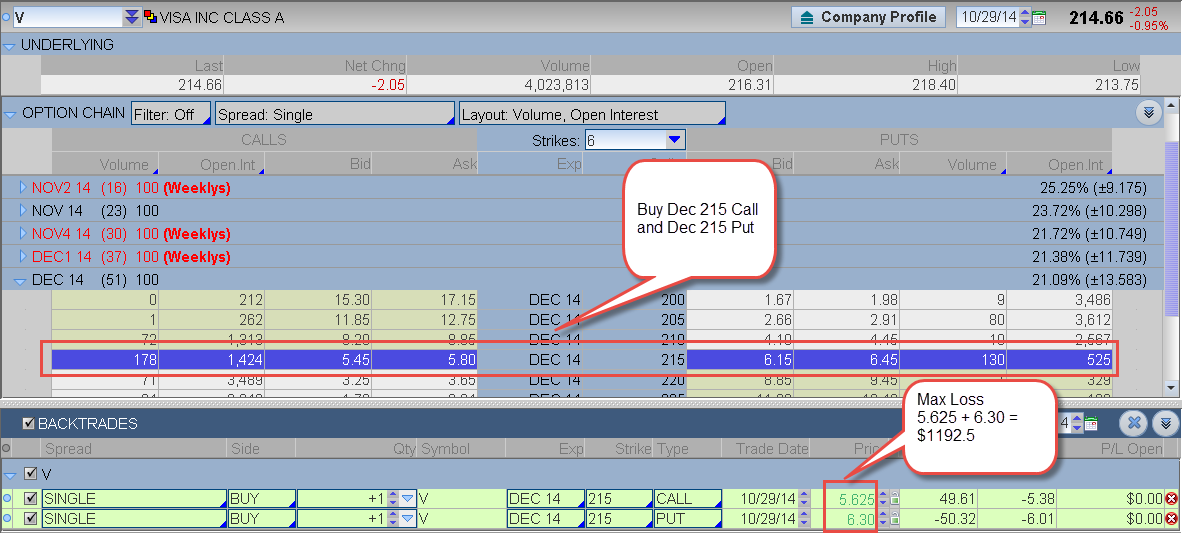Close the Backtrades panel with the X
The height and width of the screenshot is (533, 1182).
[x=1133, y=423]
